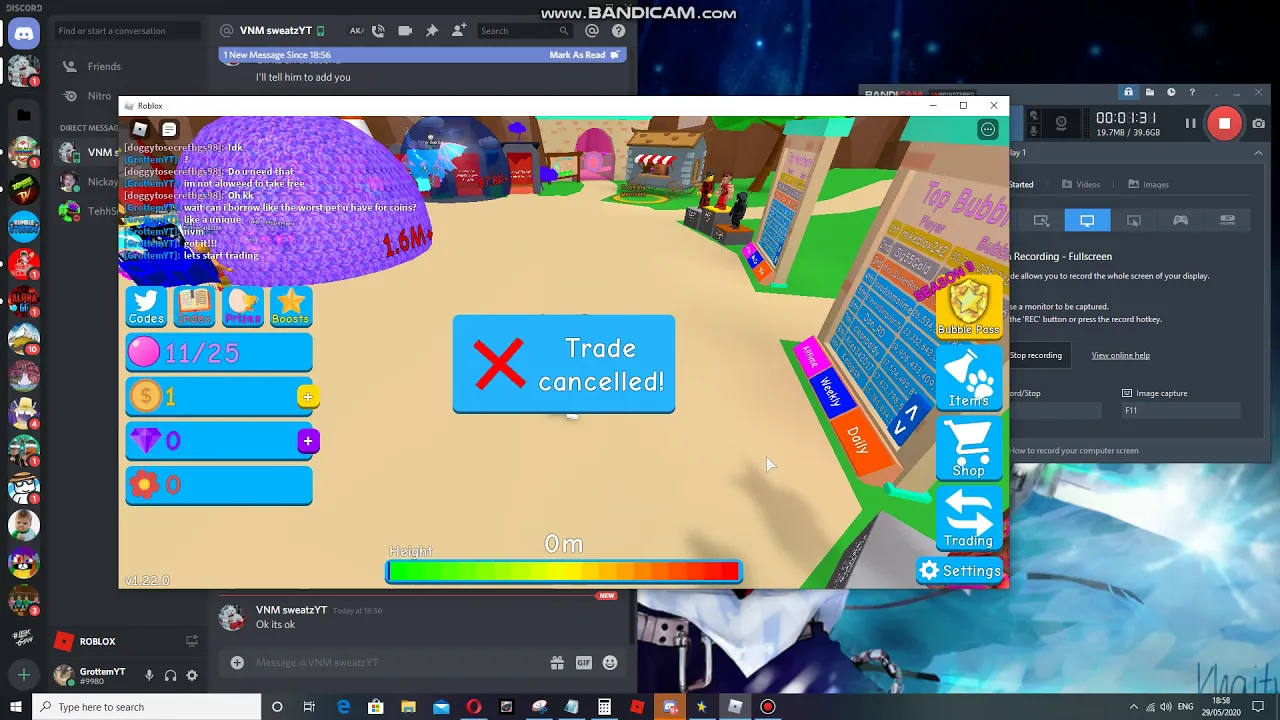Click the Roblox three-dot menu button
Image resolution: width=1280 pixels, height=720 pixels.
[x=988, y=129]
